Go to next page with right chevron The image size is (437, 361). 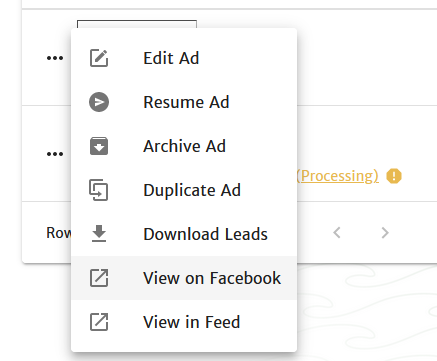point(385,233)
